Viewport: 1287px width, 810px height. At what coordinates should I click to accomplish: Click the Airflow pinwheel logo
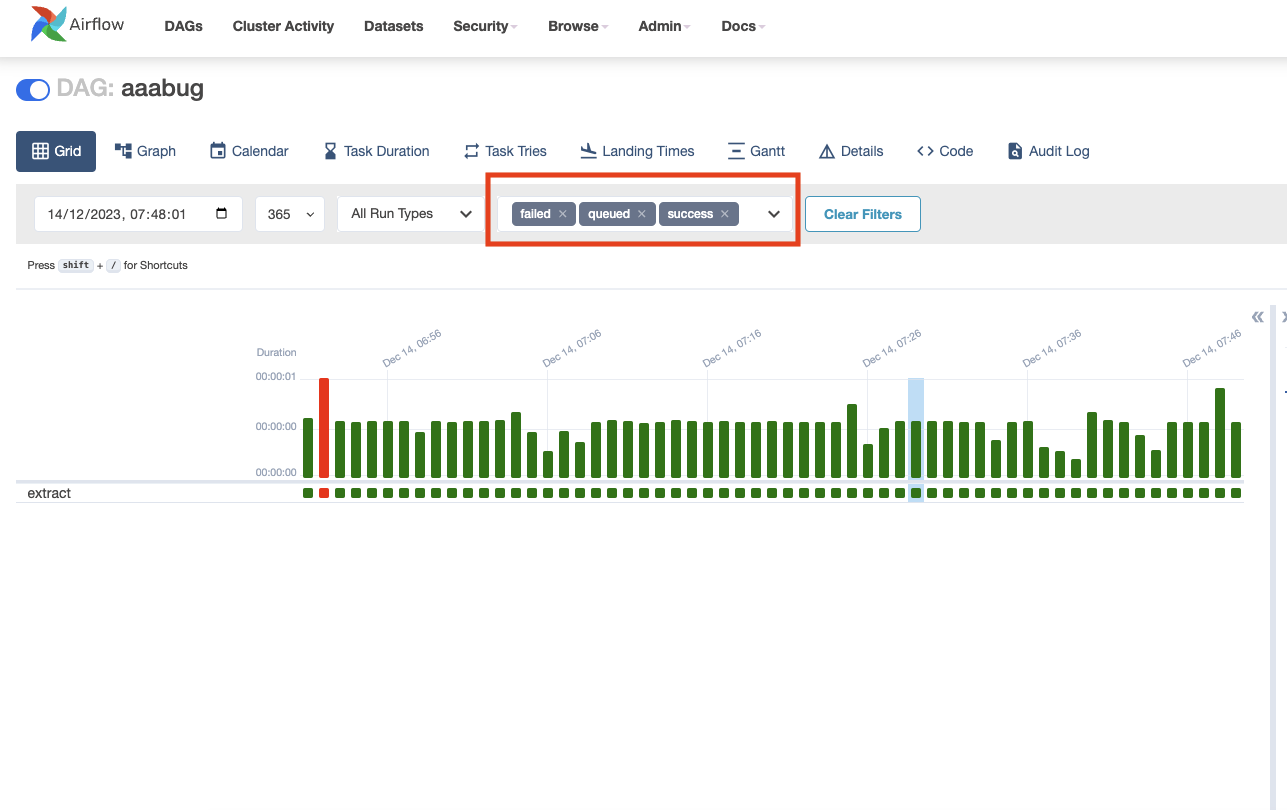48,25
